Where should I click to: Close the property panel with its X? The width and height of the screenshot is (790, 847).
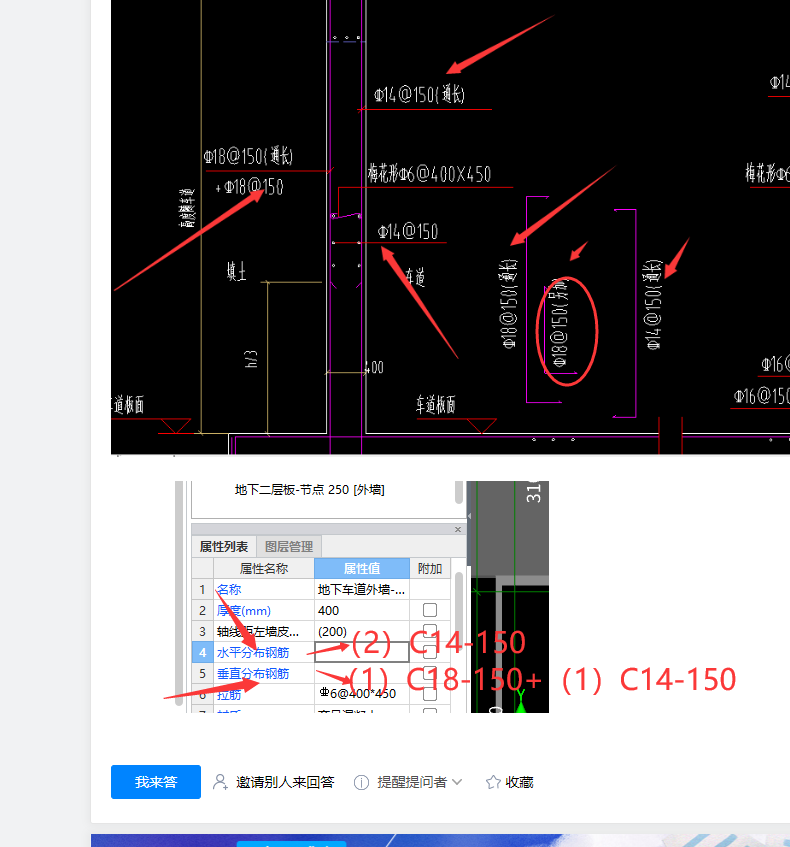tap(458, 529)
